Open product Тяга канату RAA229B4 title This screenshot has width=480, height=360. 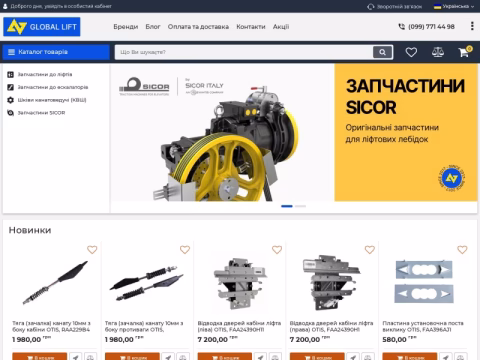point(51,326)
